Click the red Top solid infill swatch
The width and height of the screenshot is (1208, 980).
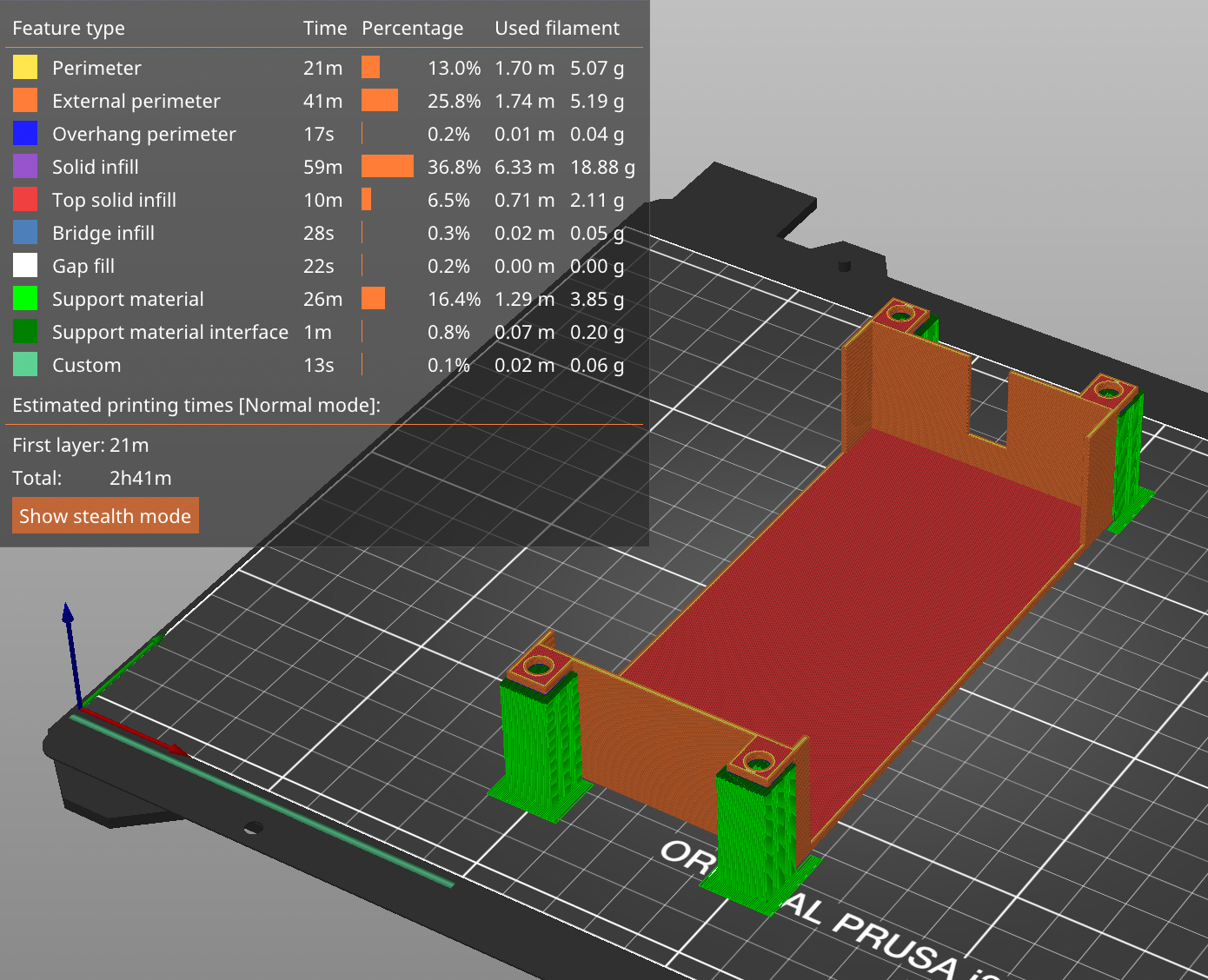[25, 199]
